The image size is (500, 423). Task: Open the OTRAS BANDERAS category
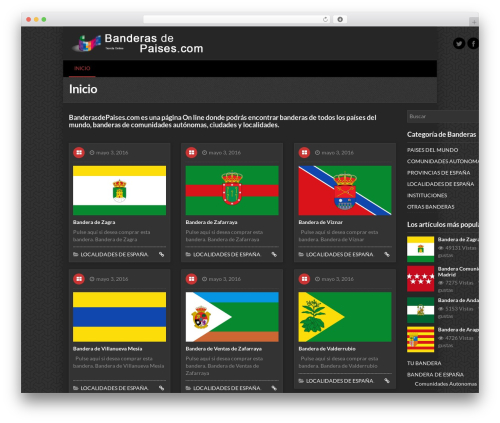pos(430,207)
